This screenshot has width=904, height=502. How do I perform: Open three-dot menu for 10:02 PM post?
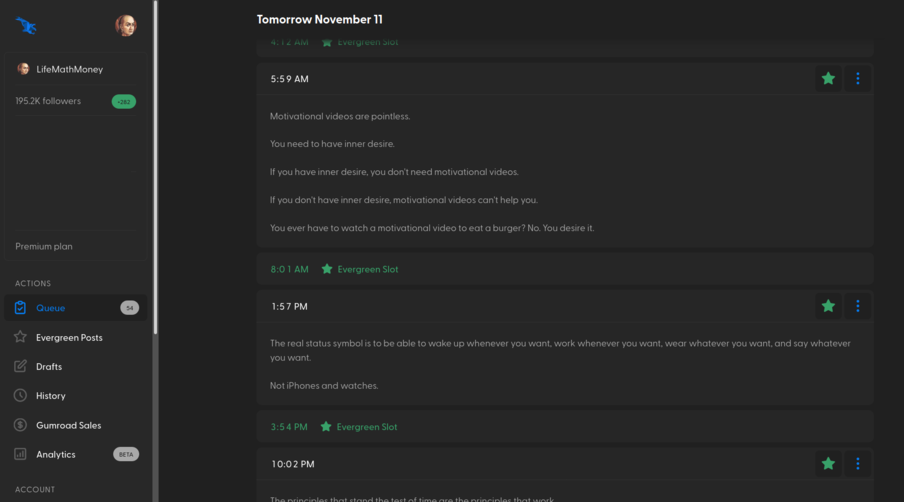[x=857, y=464]
